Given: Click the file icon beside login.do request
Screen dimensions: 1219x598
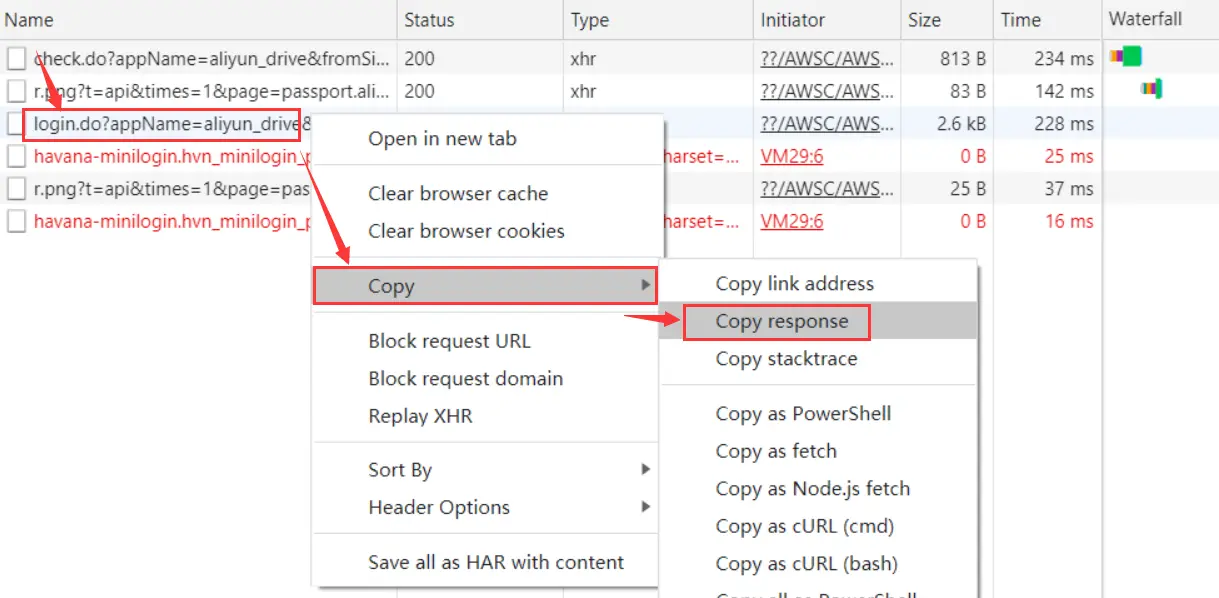Looking at the screenshot, I should (16, 124).
